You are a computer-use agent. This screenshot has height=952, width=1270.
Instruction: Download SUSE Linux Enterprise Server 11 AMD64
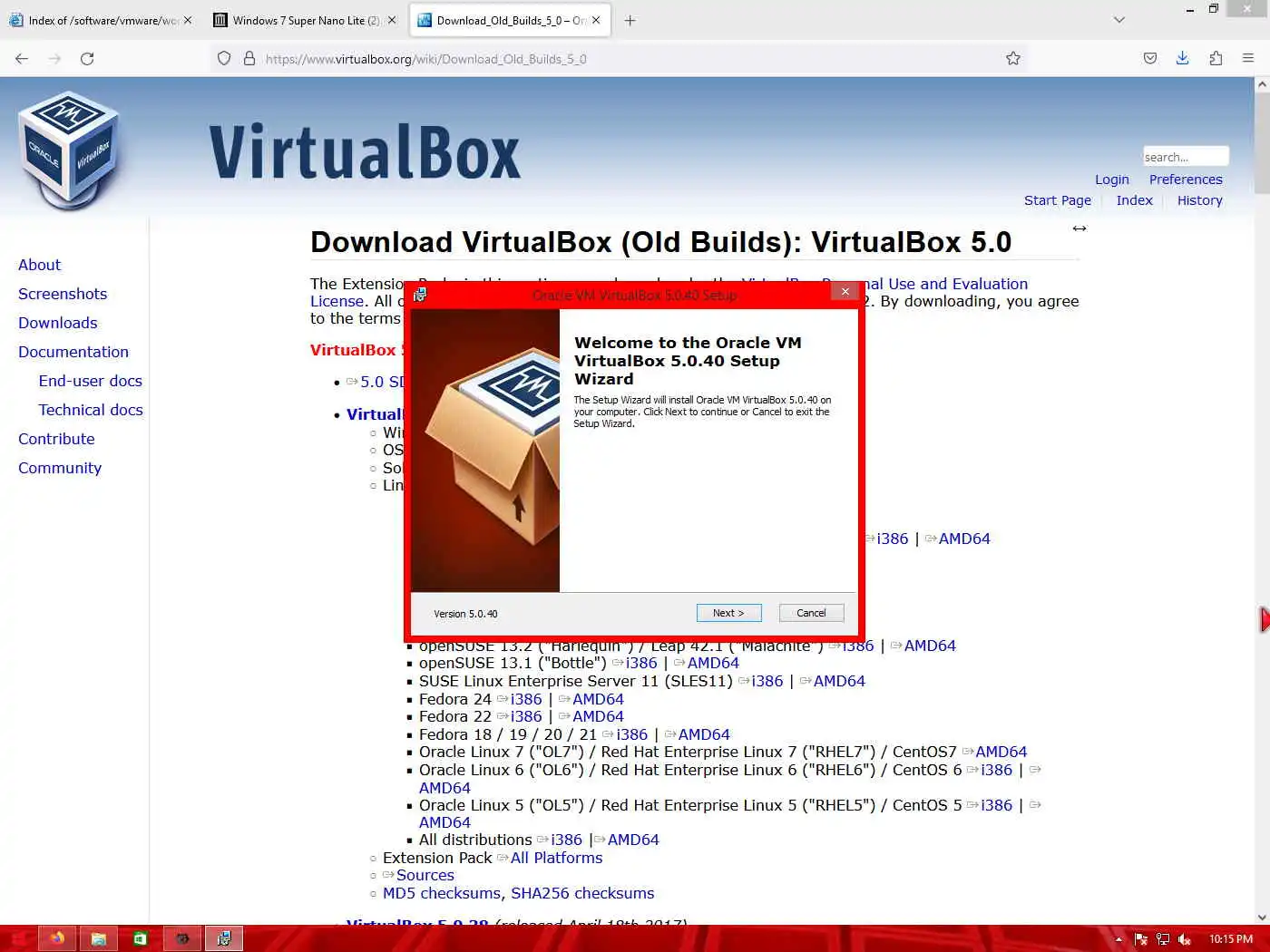point(839,681)
